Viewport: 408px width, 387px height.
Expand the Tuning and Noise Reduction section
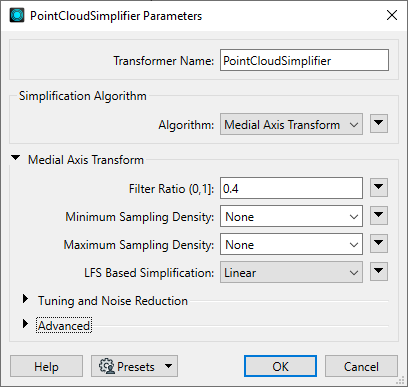click(25, 299)
